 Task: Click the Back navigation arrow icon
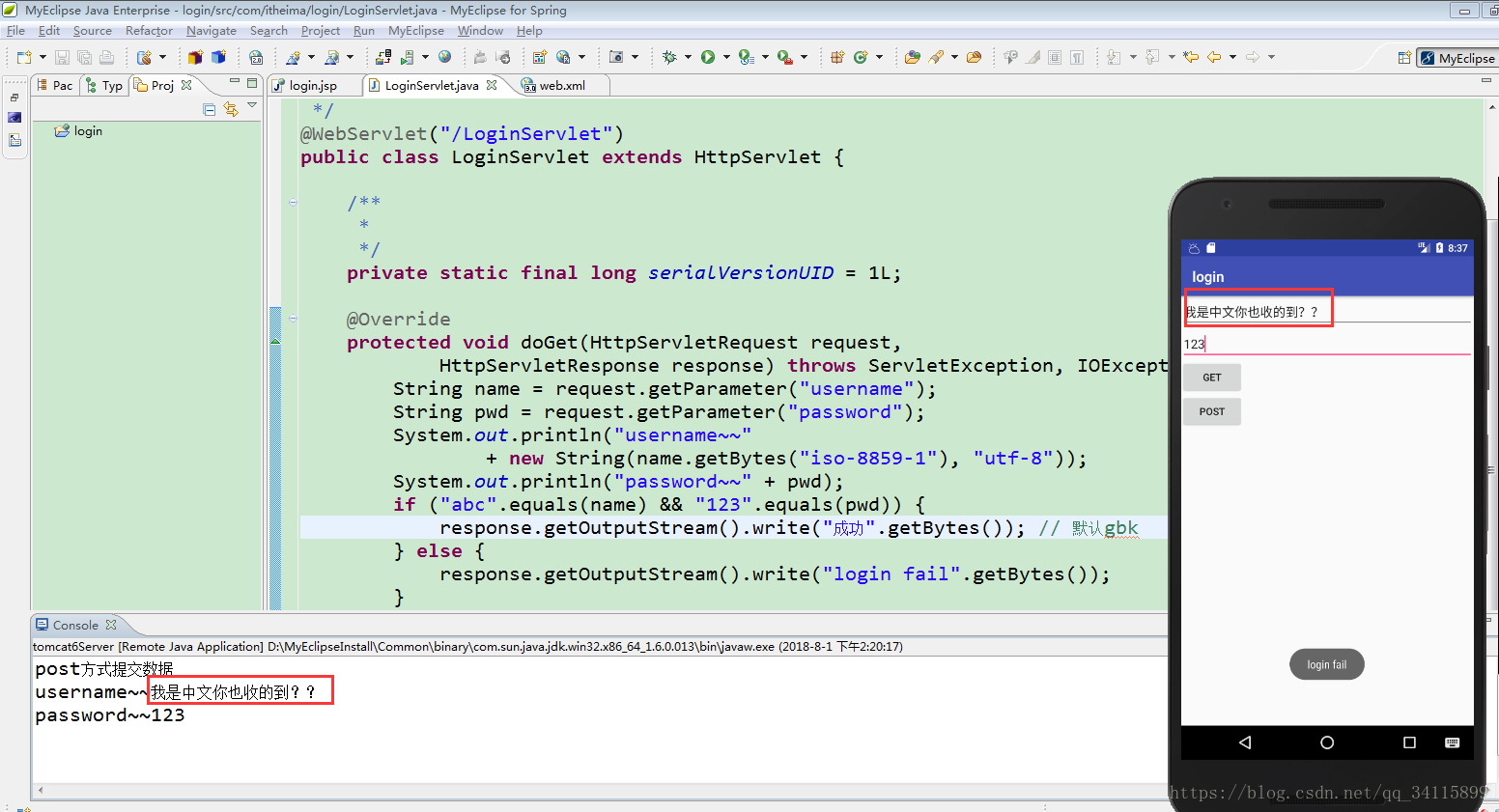[1214, 58]
